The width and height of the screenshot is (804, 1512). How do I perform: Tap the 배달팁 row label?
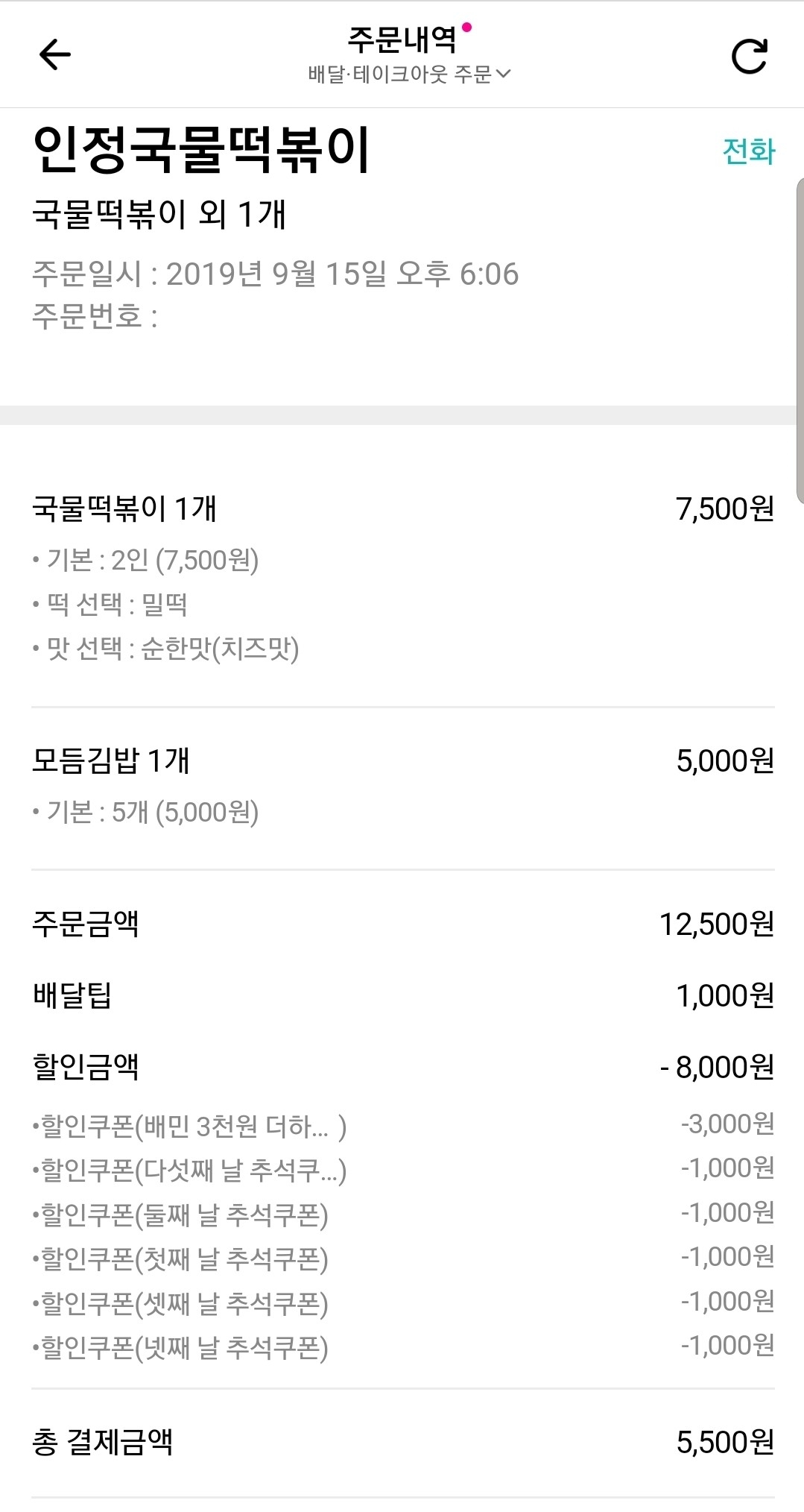[72, 996]
